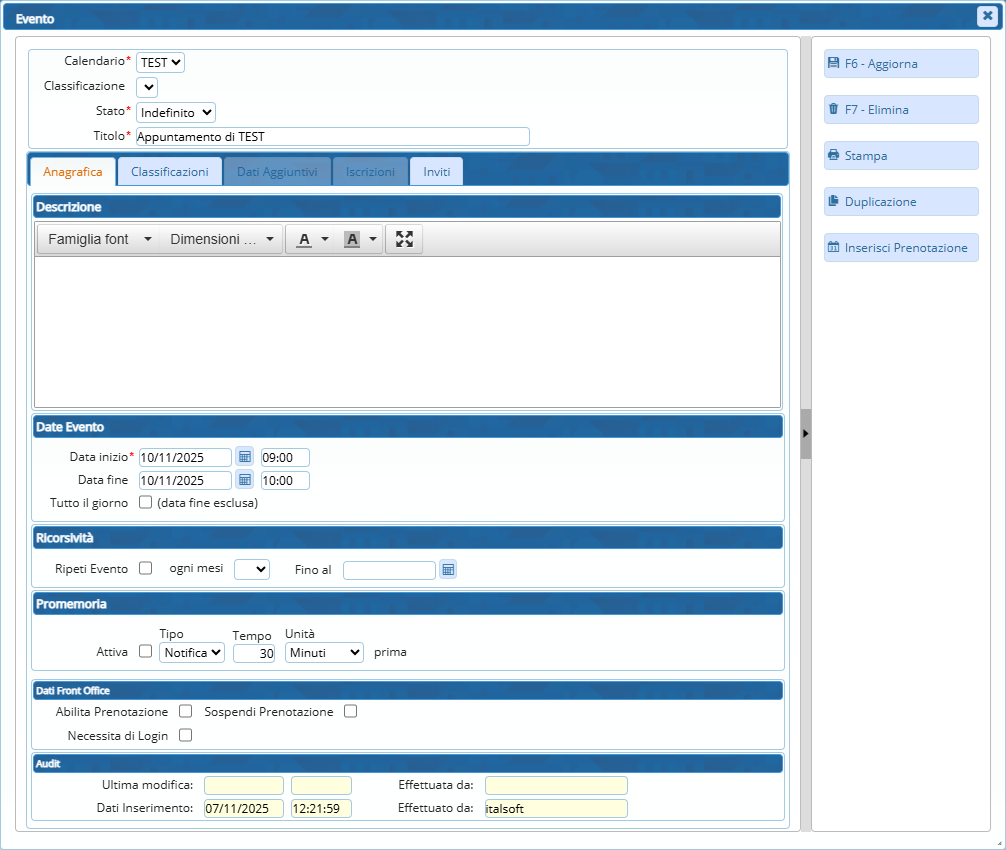Expand the Stato dropdown showing Indefinito
Screen dimensions: 1006x850
coord(175,113)
